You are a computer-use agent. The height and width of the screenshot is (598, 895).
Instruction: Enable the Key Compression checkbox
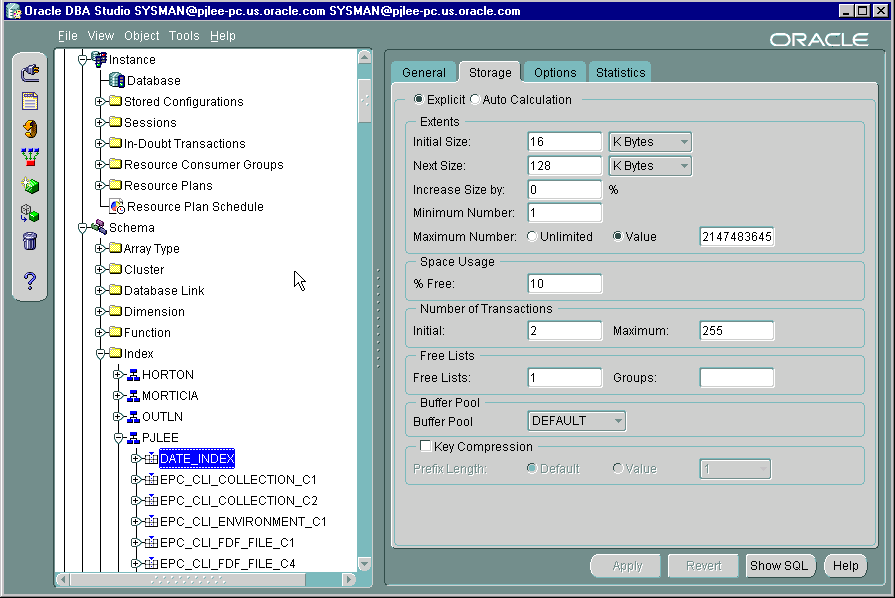(425, 447)
